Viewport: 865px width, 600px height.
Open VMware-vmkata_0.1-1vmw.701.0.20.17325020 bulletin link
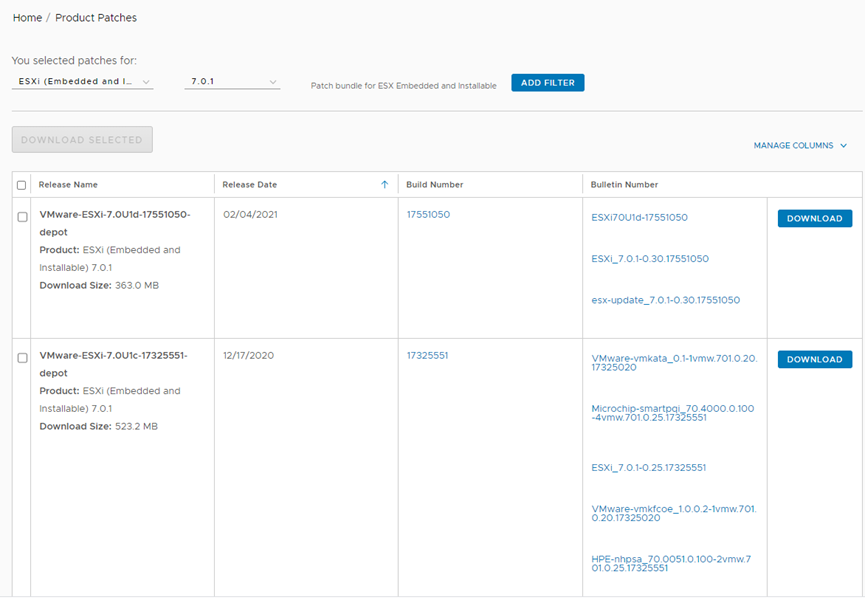tap(674, 363)
